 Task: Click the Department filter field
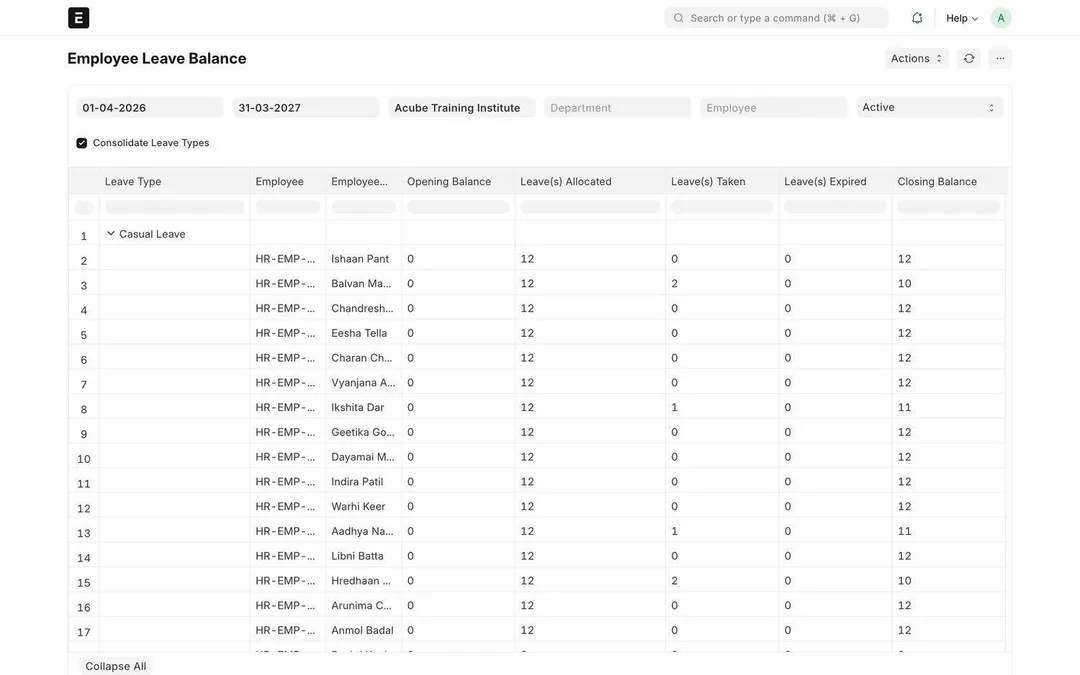617,107
